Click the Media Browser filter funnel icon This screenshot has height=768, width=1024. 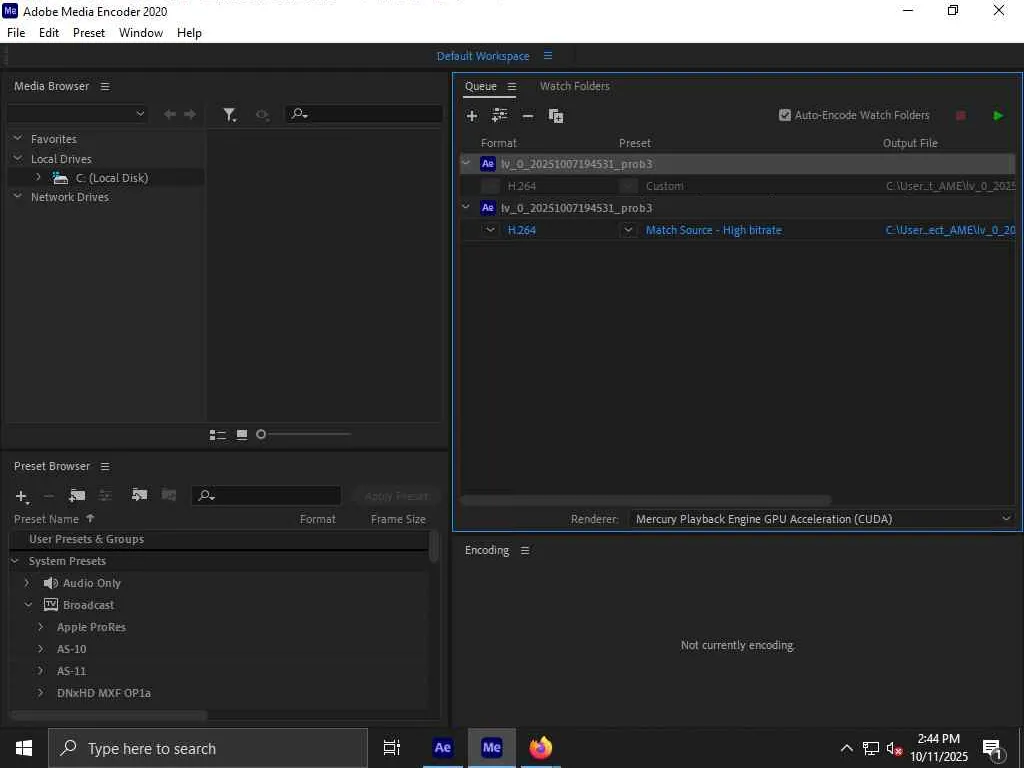point(229,115)
